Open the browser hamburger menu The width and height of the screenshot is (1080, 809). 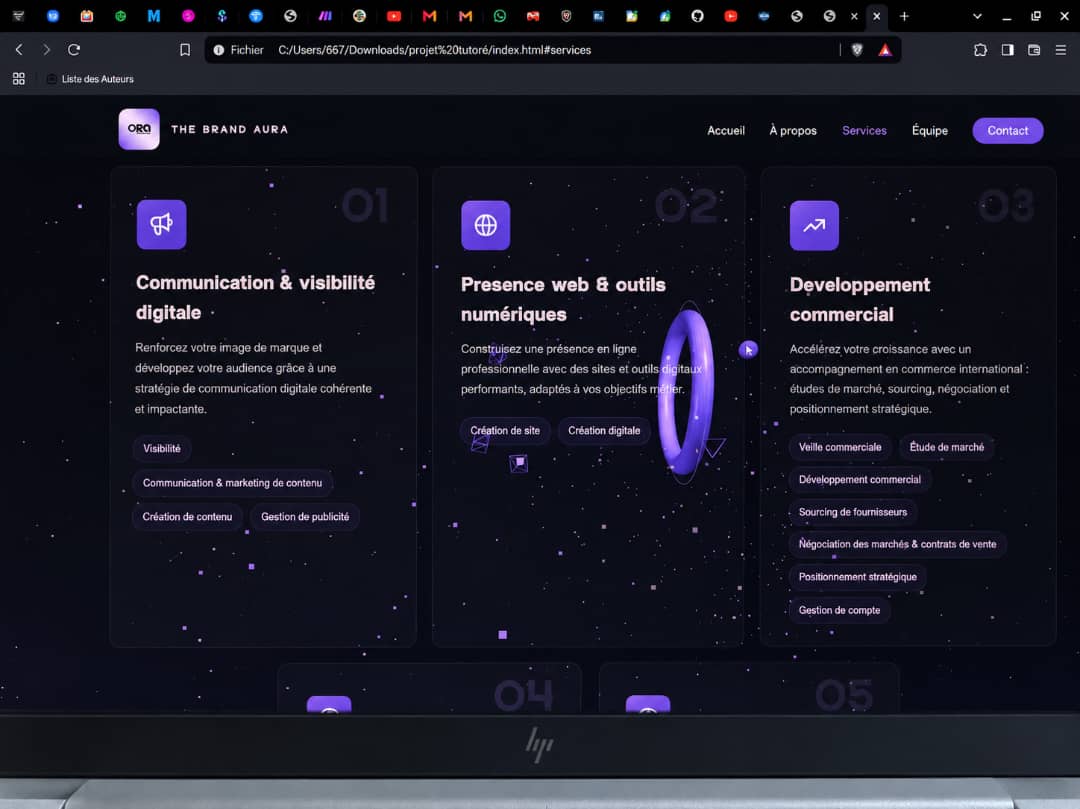tap(1061, 50)
